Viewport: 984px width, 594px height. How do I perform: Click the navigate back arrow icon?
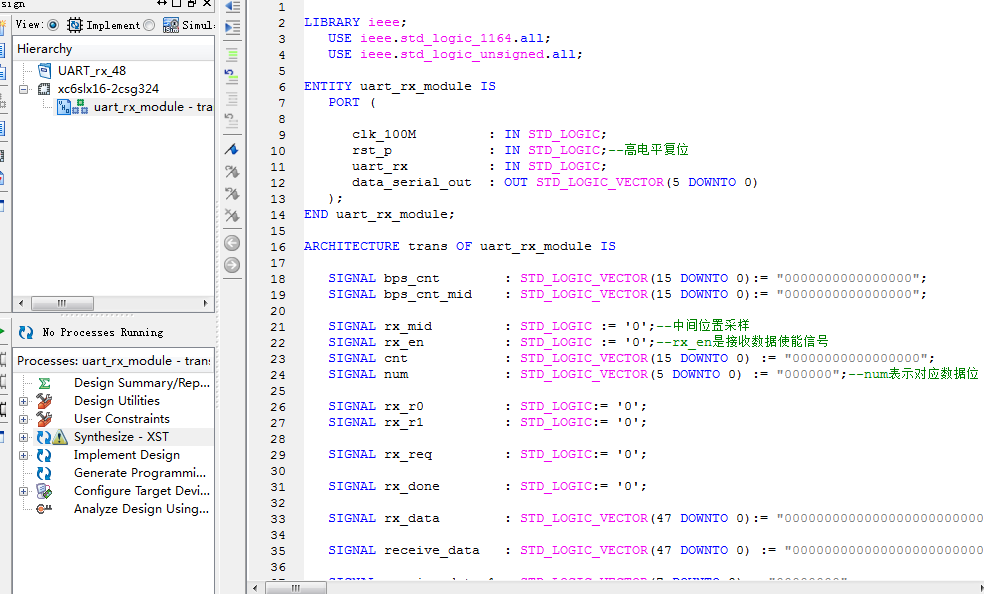231,243
